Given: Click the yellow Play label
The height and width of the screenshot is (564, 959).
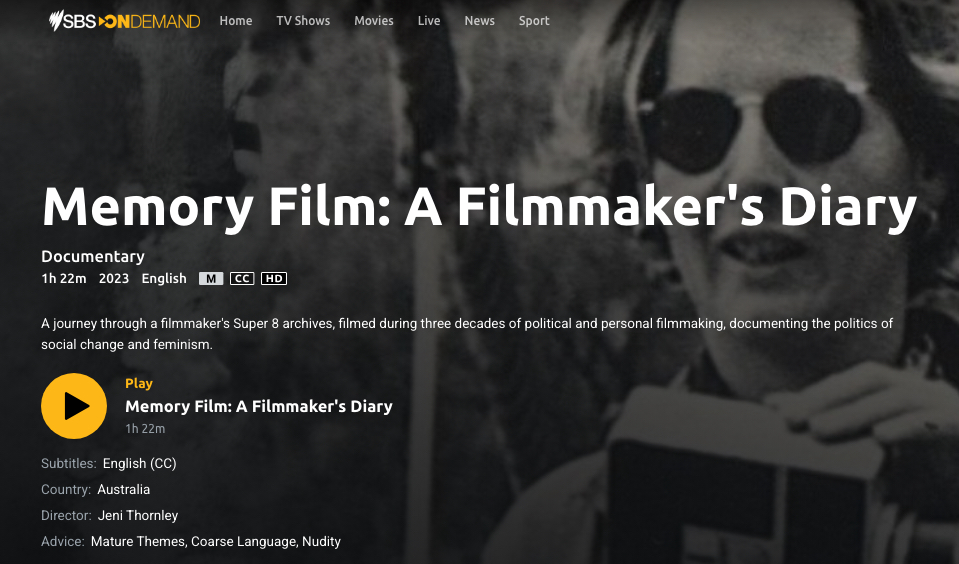Looking at the screenshot, I should (139, 384).
